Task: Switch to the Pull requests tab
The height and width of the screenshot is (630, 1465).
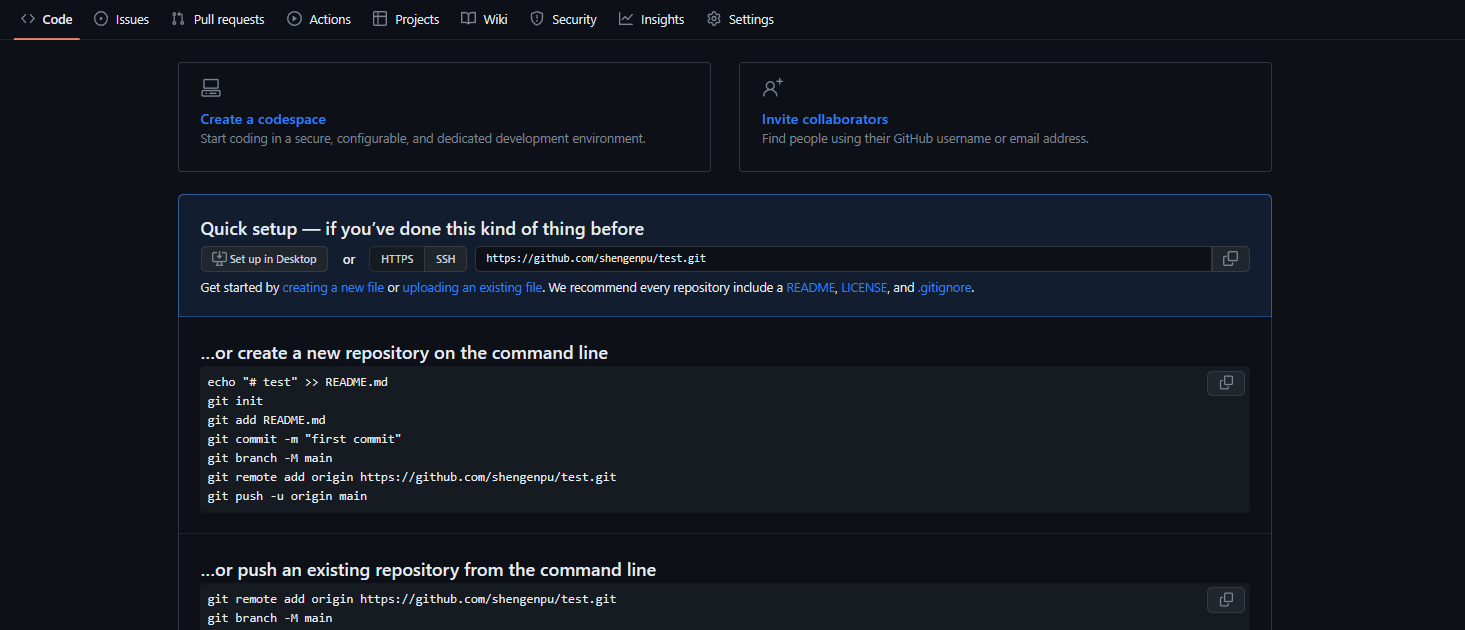Action: [x=218, y=19]
